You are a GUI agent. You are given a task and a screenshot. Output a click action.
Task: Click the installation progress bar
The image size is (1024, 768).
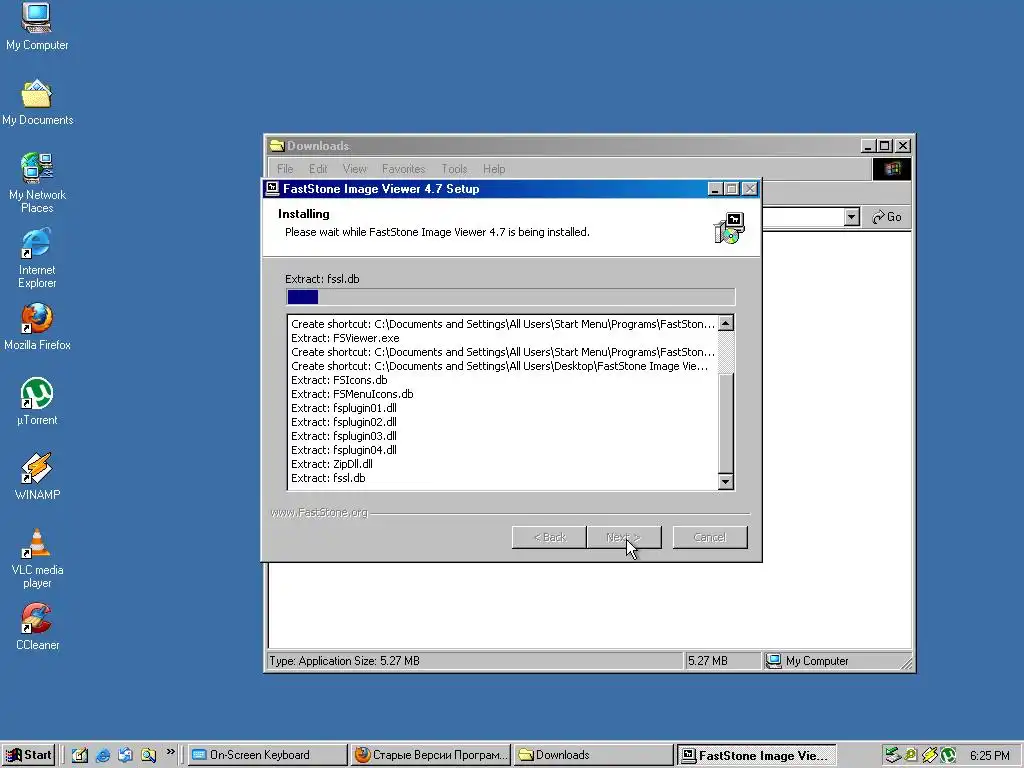511,297
